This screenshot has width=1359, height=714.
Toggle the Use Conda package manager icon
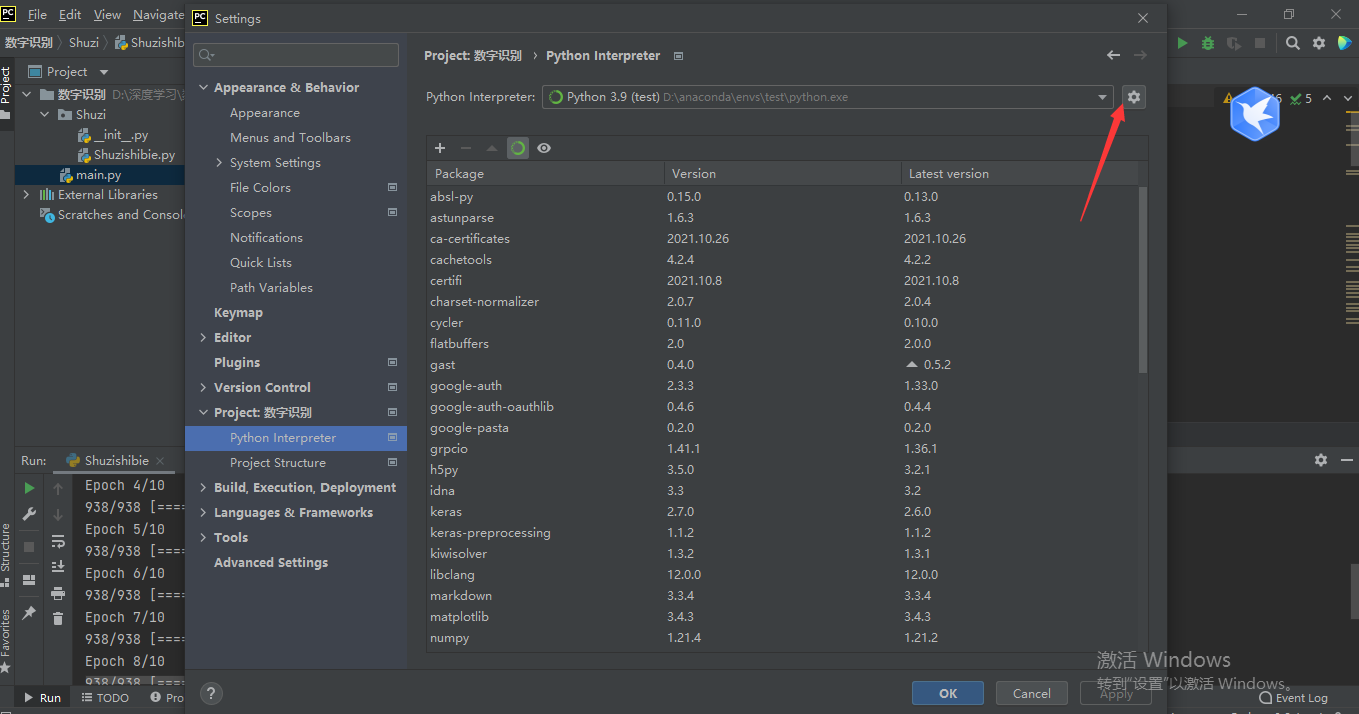point(517,148)
